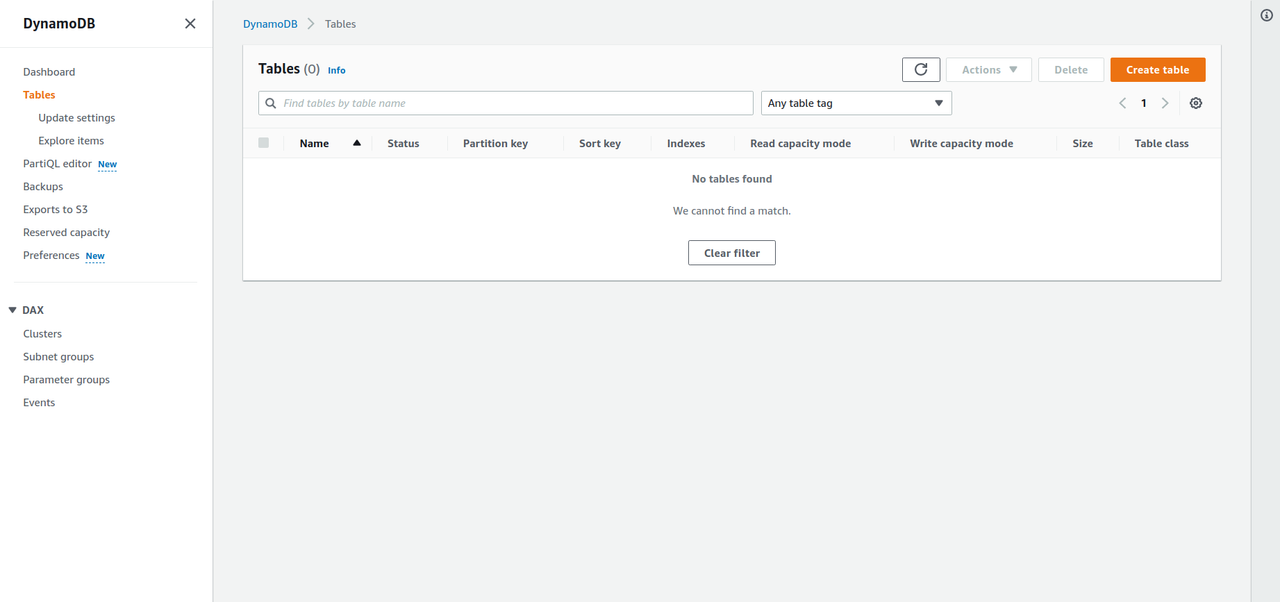Image resolution: width=1280 pixels, height=602 pixels.
Task: Open the info panel icon at right edge
Action: pyautogui.click(x=1266, y=15)
